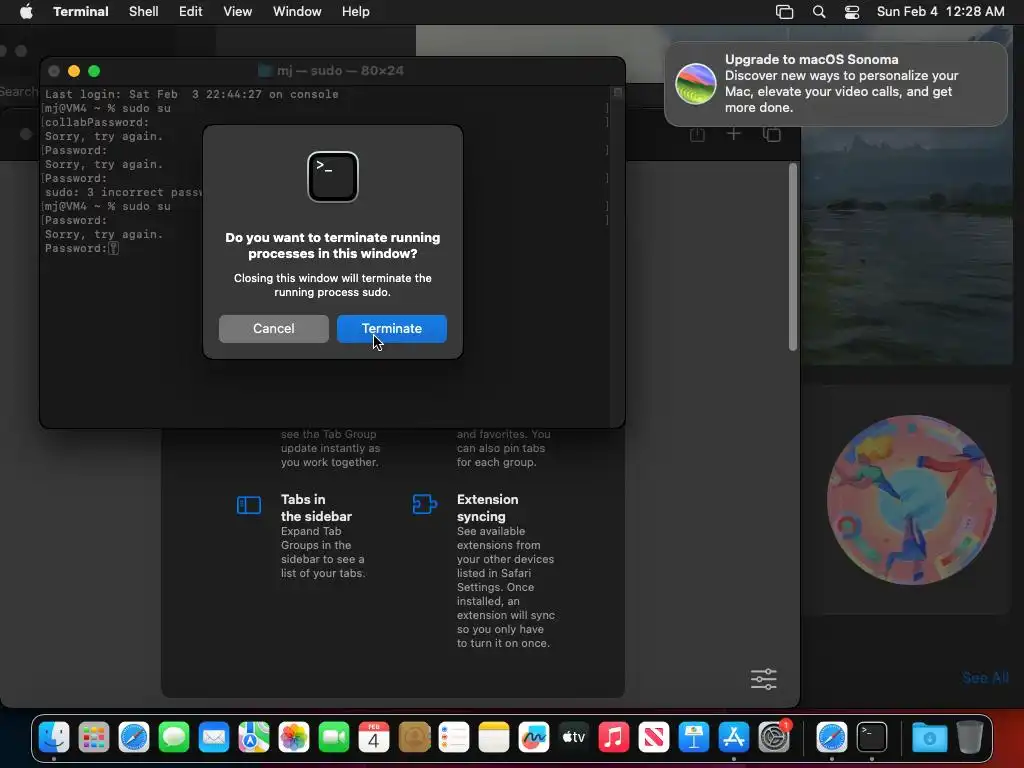Image resolution: width=1024 pixels, height=768 pixels.
Task: Open Safari from the Dock
Action: (x=134, y=738)
